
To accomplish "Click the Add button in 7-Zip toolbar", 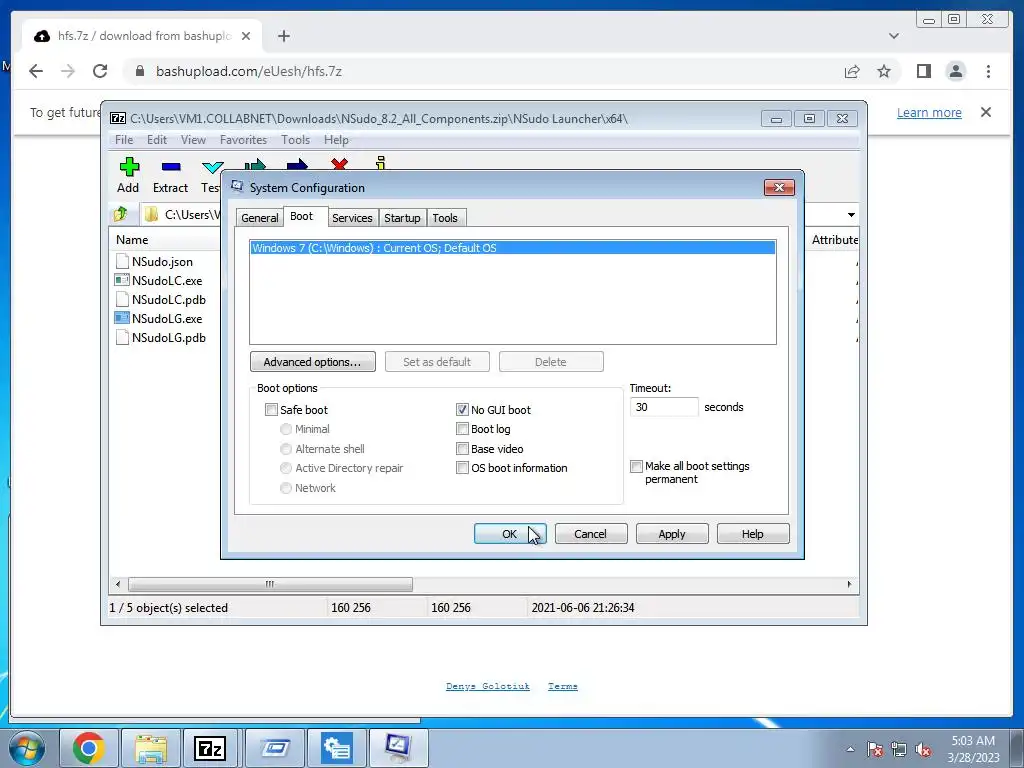I will tap(128, 175).
